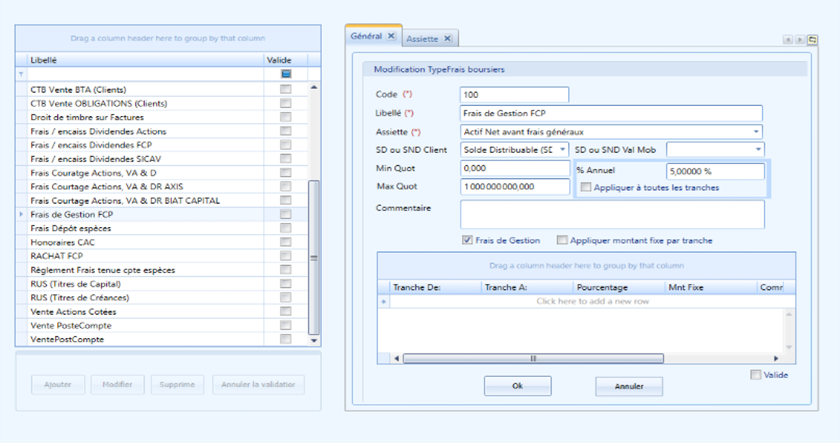The width and height of the screenshot is (840, 443).
Task: Click the tab scroll right arrow icon
Action: tap(799, 40)
